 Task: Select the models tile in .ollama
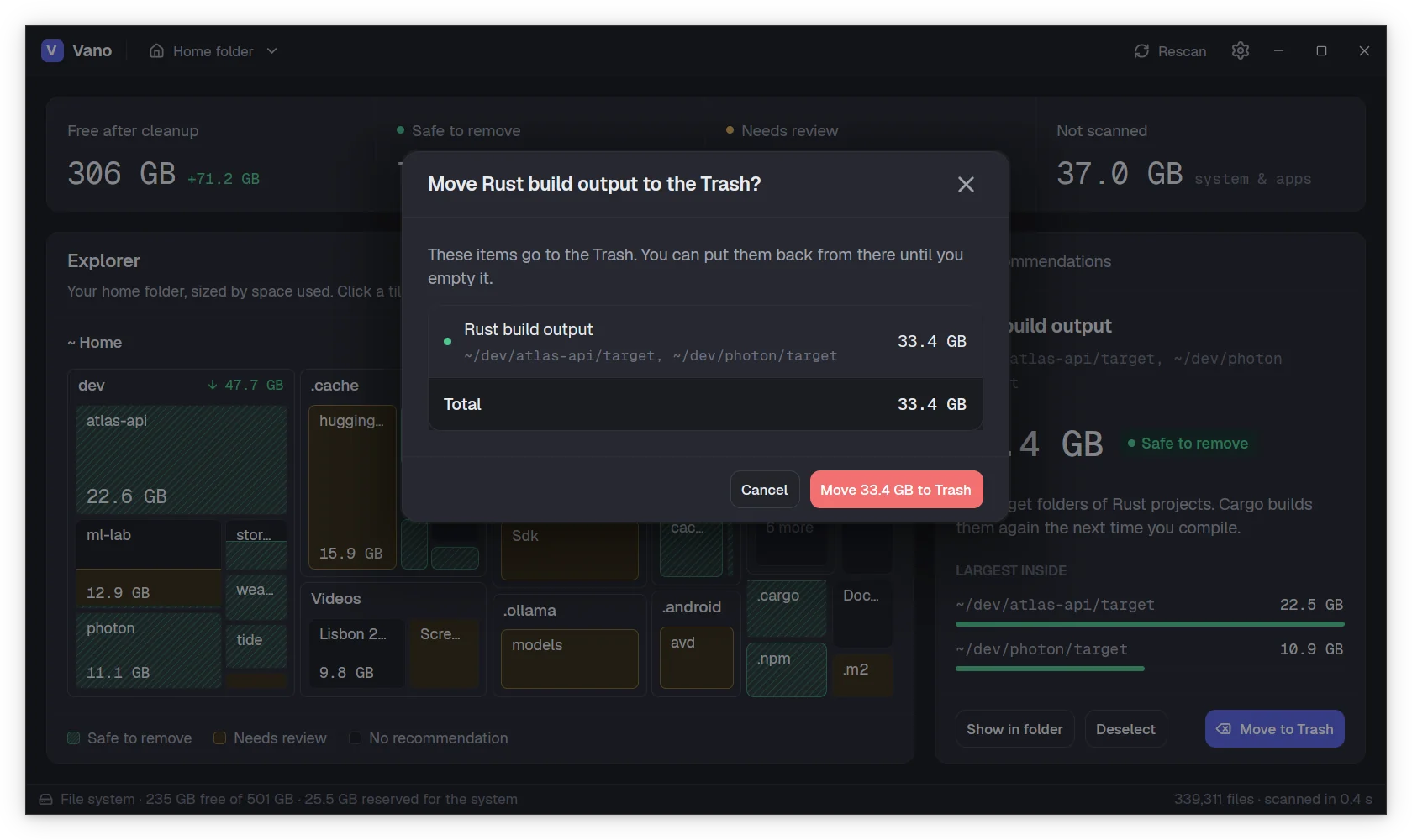pos(570,659)
